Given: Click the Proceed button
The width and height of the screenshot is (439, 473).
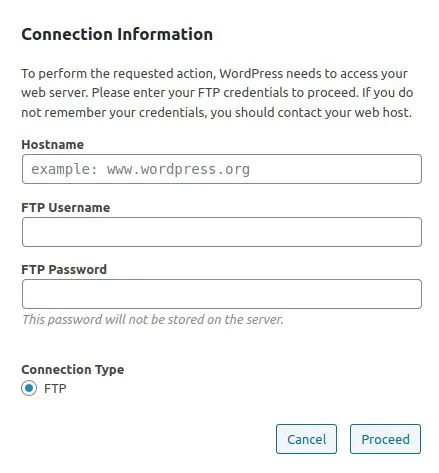Looking at the screenshot, I should (385, 439).
